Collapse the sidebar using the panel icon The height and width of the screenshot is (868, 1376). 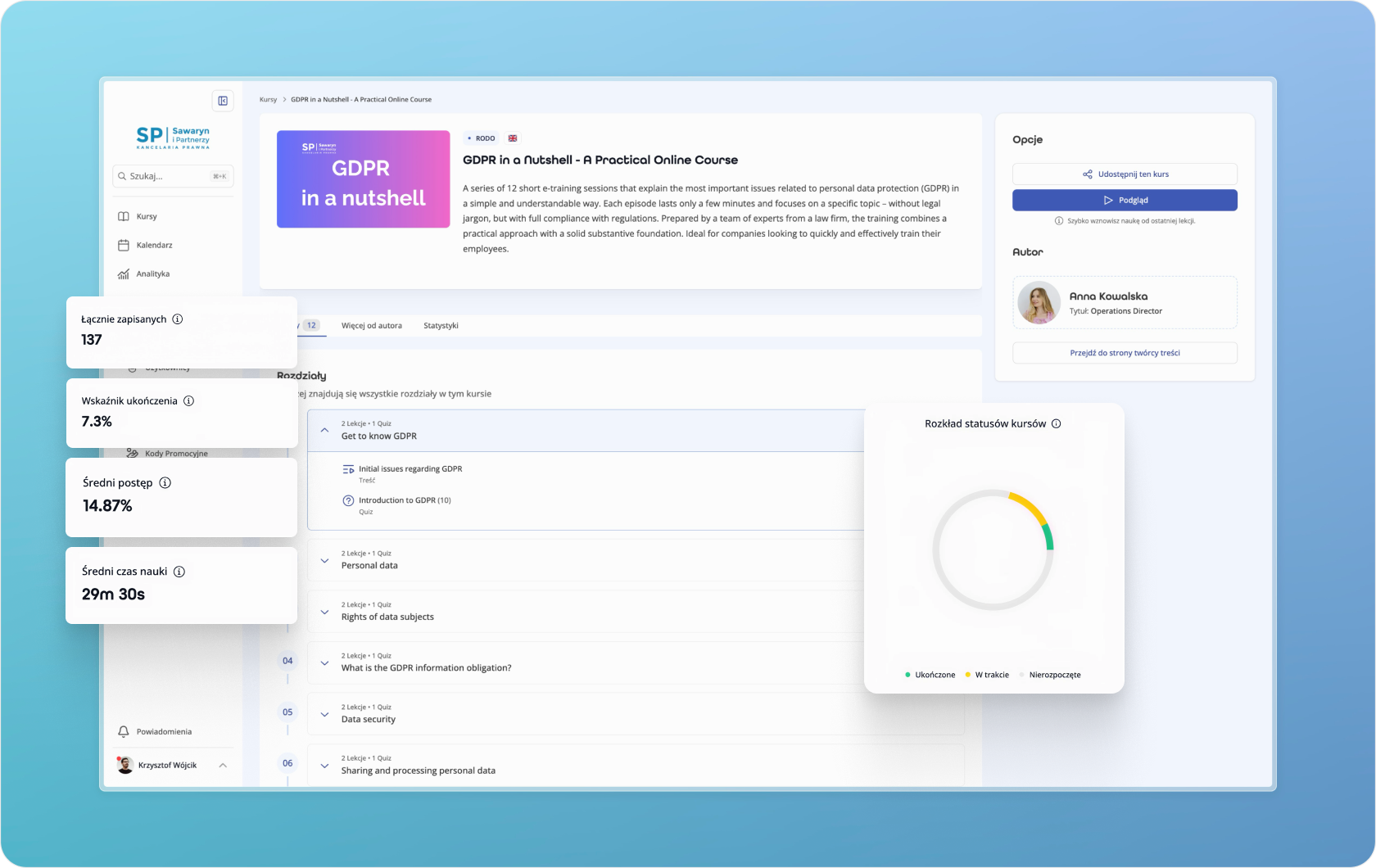click(x=222, y=101)
